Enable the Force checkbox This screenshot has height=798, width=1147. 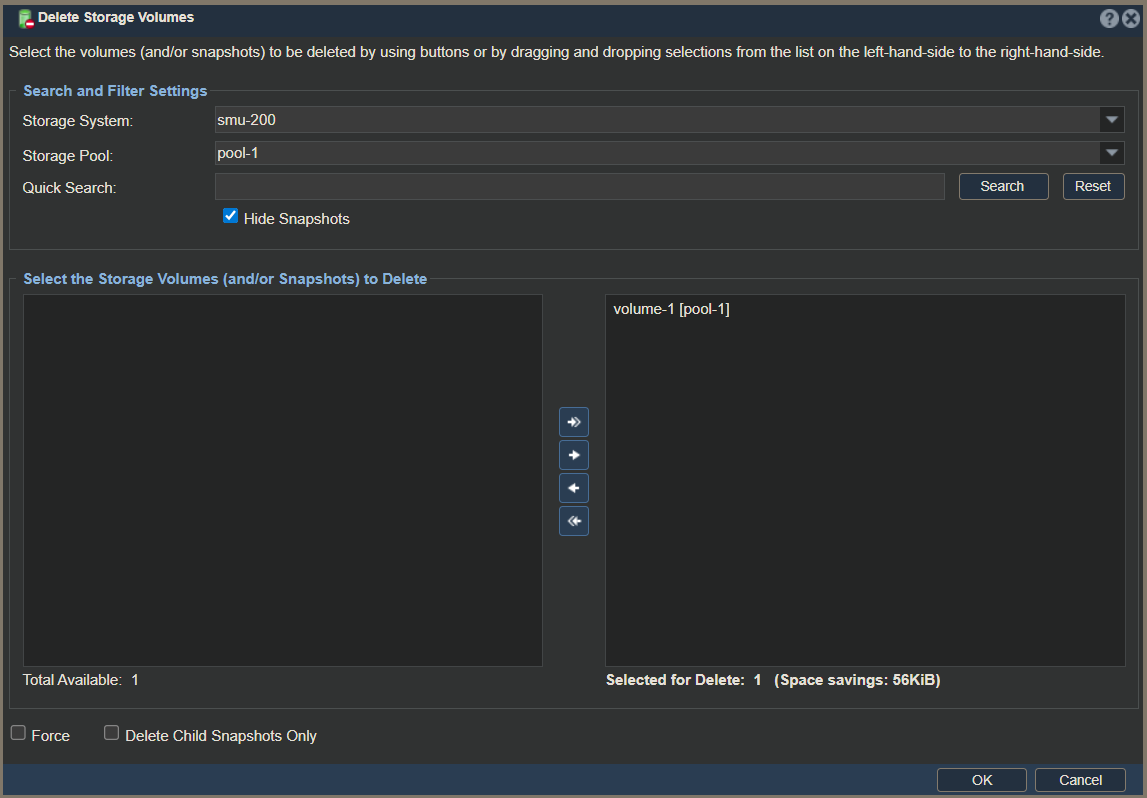[x=18, y=733]
